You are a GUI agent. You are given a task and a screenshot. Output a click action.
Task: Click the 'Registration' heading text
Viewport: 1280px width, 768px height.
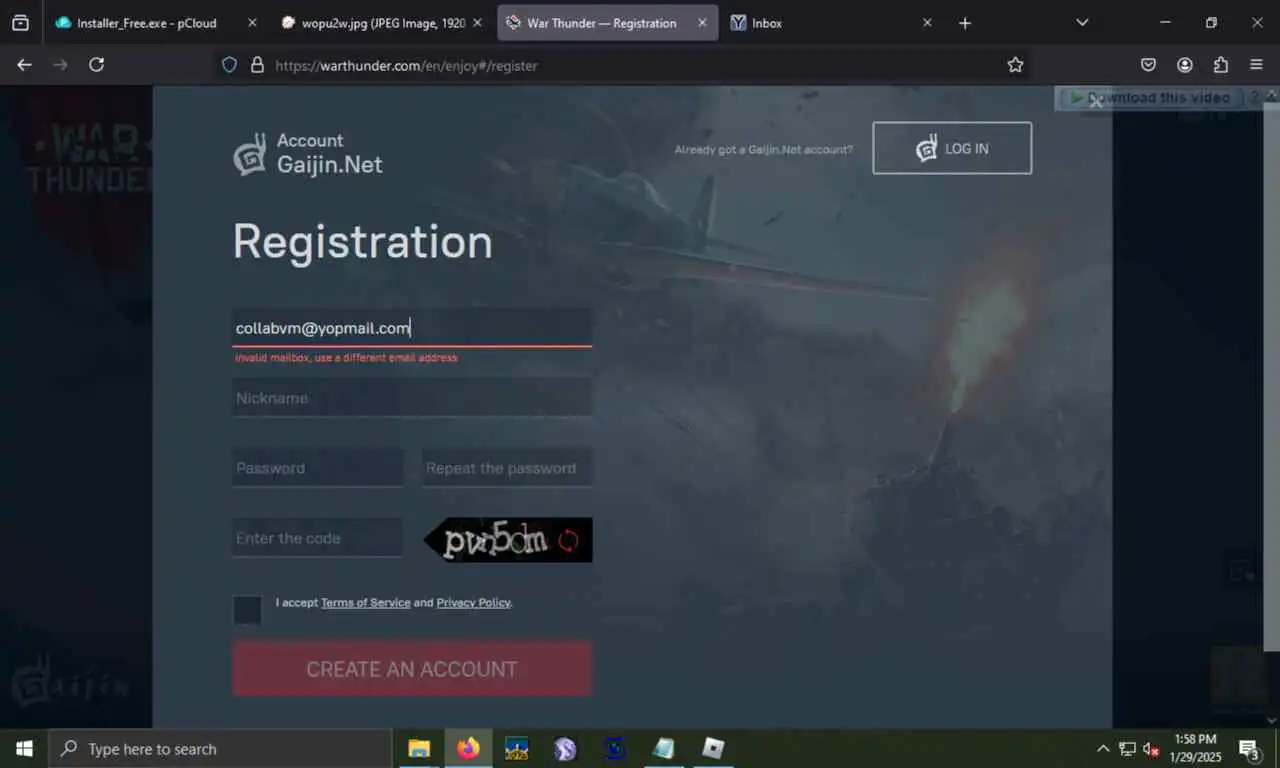pyautogui.click(x=363, y=242)
